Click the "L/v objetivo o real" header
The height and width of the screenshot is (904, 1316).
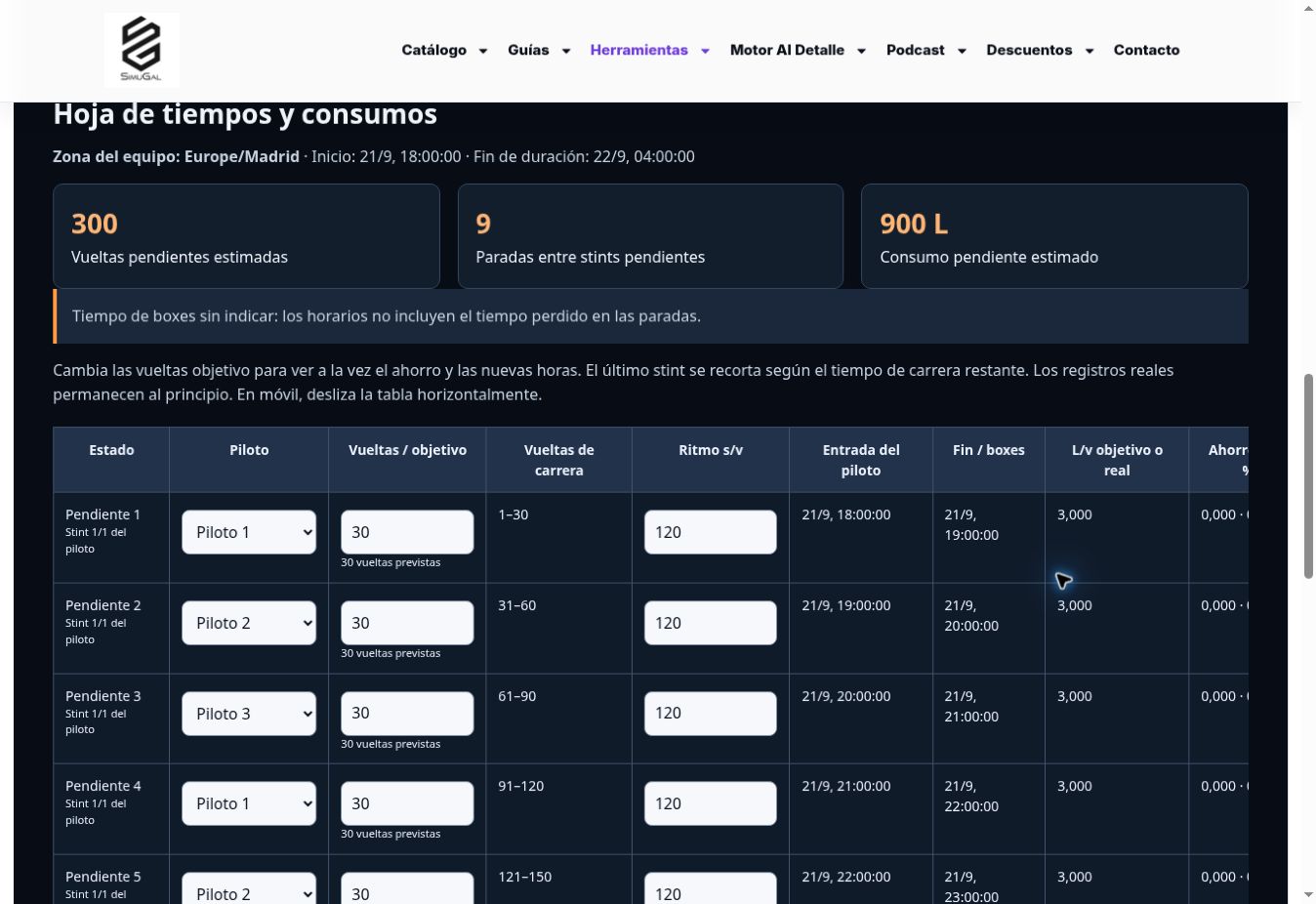(1117, 460)
